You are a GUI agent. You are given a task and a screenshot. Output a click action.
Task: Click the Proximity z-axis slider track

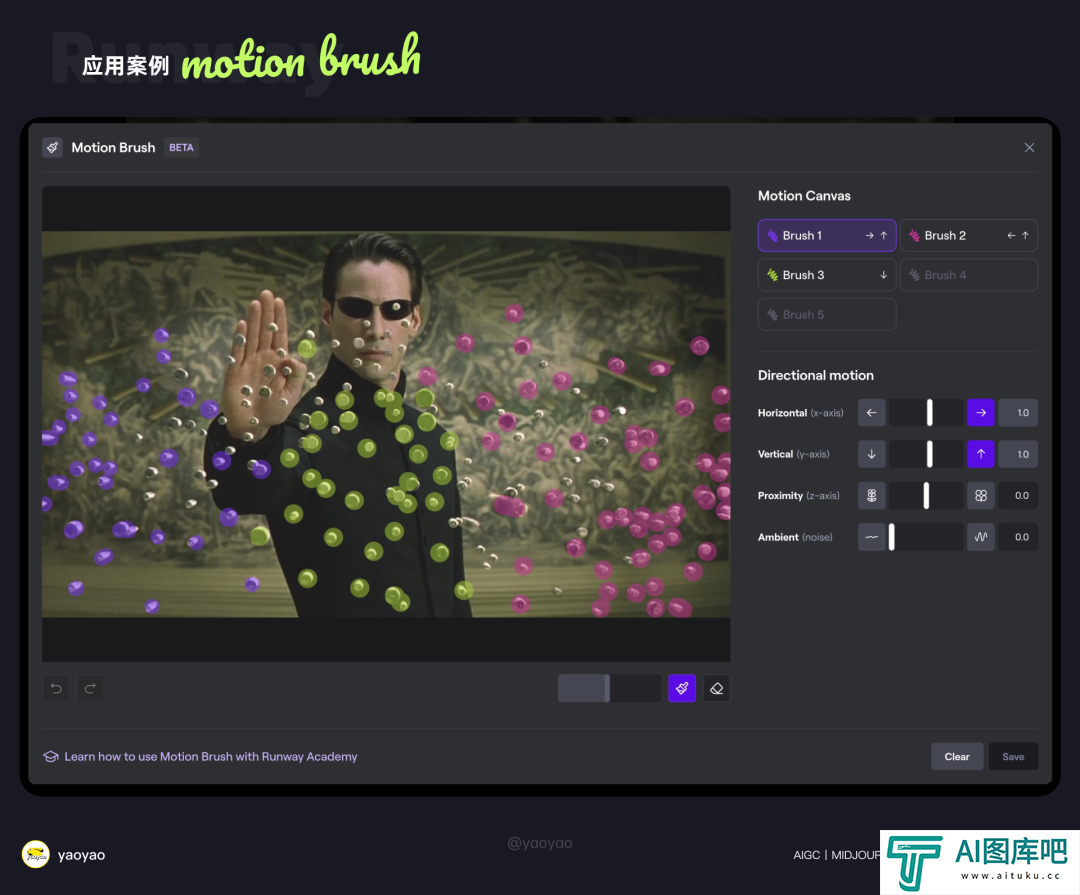[x=926, y=495]
